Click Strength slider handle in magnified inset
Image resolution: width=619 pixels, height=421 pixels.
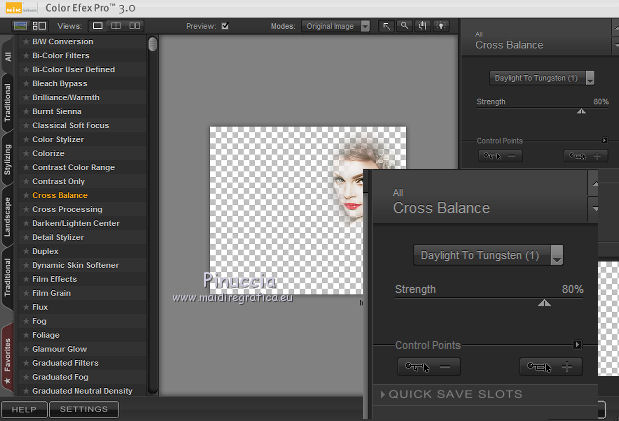tap(544, 303)
